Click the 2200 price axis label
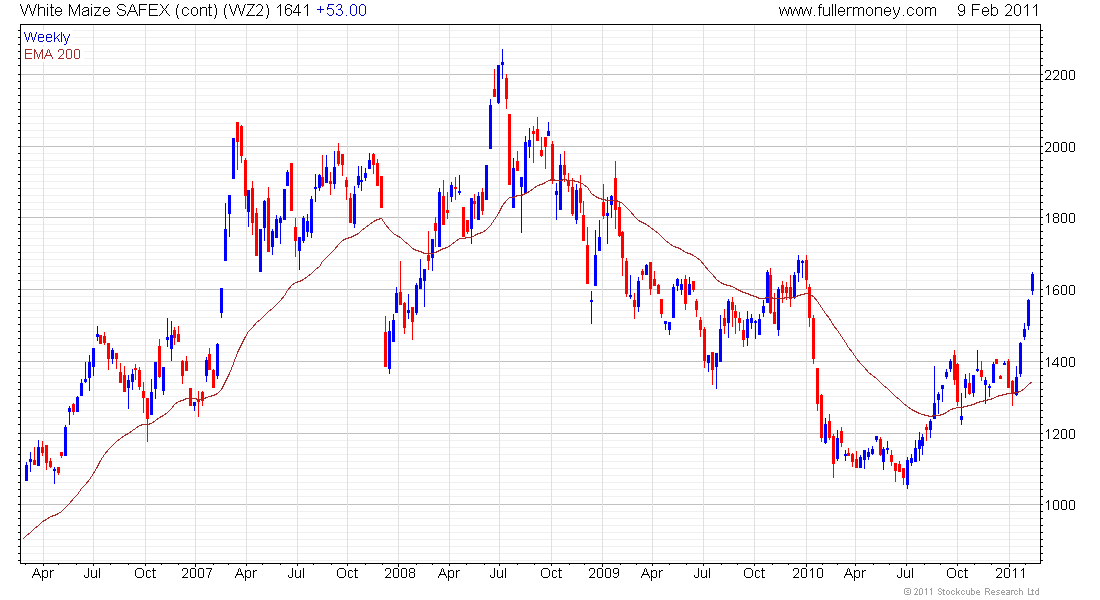The width and height of the screenshot is (1100, 600). coord(1059,75)
